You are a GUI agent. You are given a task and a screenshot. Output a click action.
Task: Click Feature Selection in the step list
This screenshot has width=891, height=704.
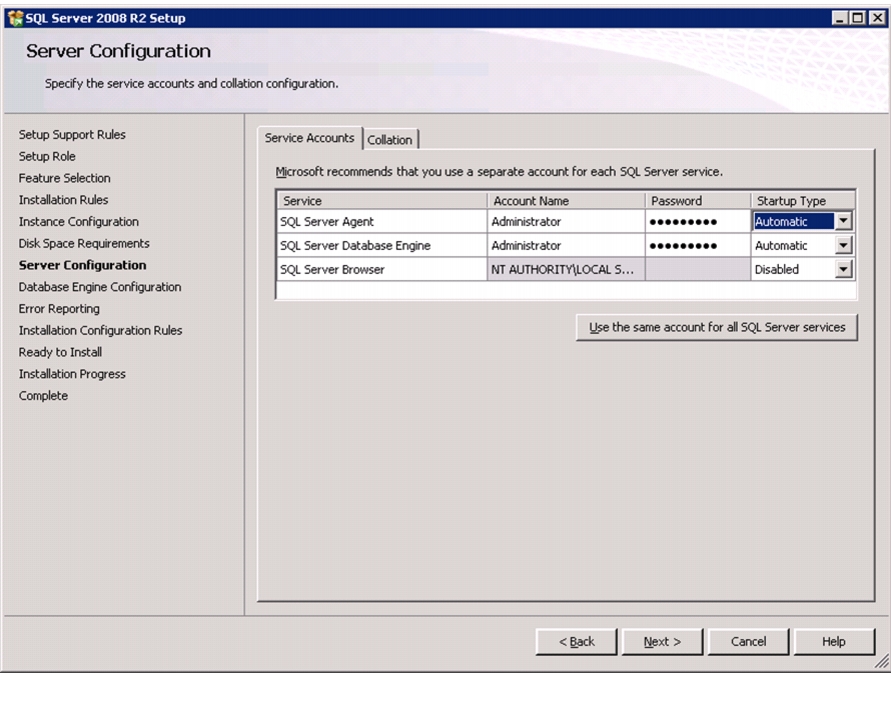coord(65,178)
